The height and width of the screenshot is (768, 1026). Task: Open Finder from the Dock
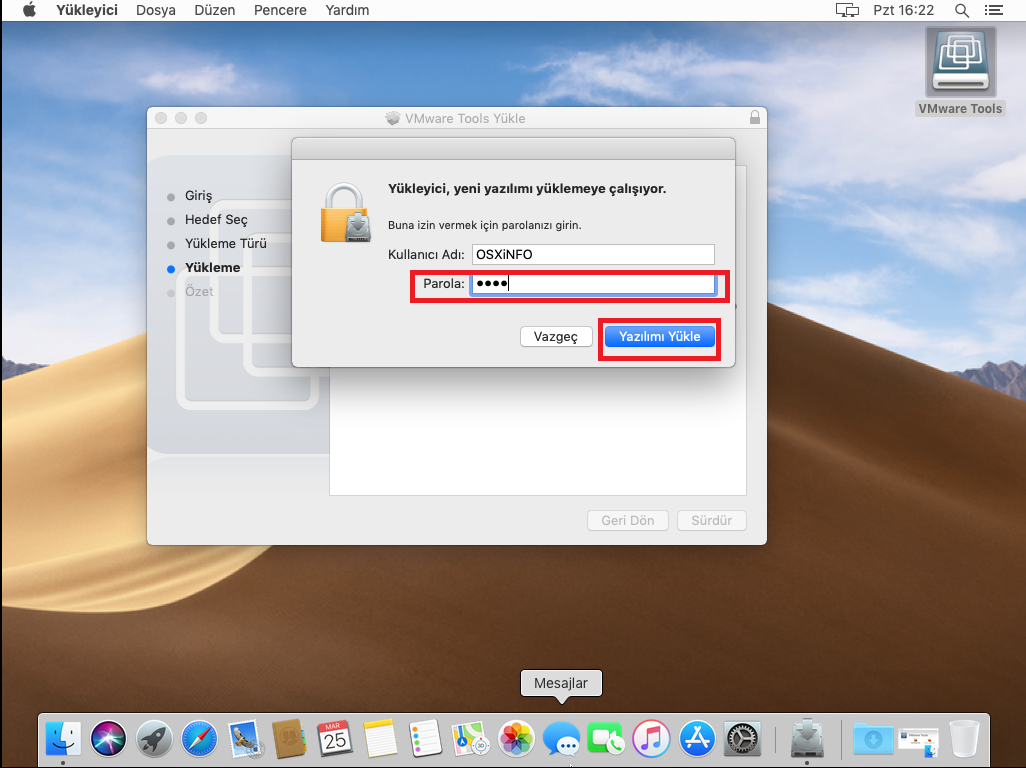(63, 739)
